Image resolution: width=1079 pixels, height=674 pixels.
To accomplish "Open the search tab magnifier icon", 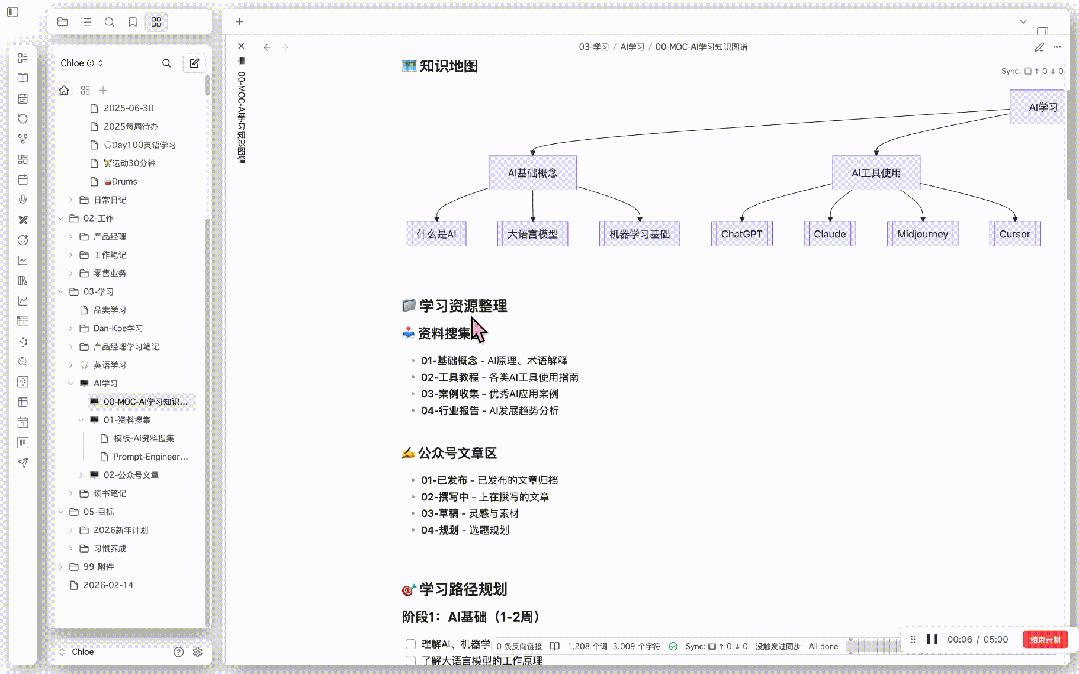I will point(109,22).
